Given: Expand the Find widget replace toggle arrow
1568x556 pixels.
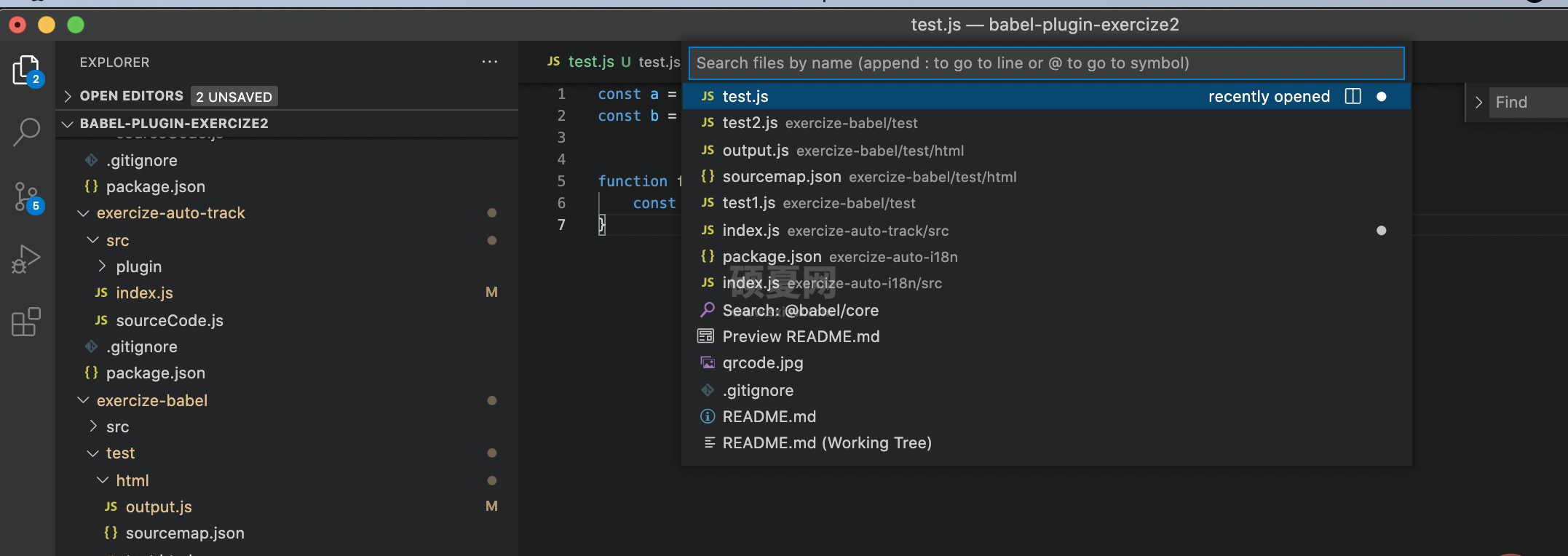Looking at the screenshot, I should point(1478,103).
